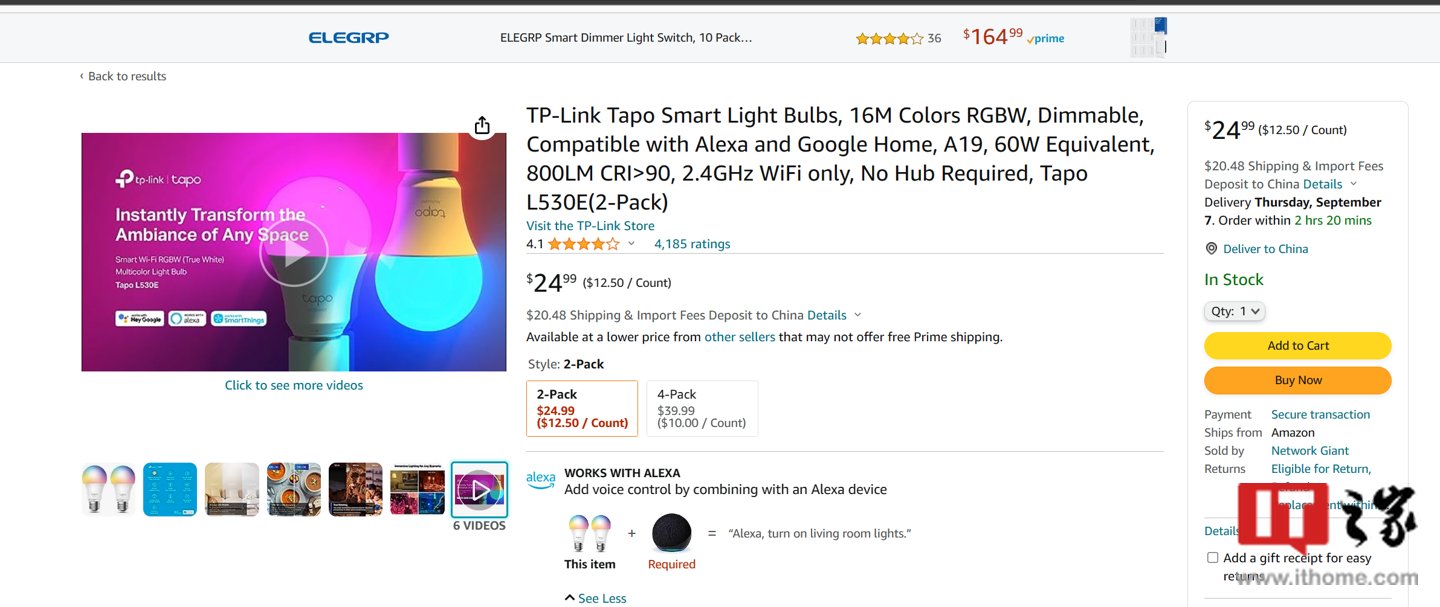Click the Alexa logo icon

540,480
